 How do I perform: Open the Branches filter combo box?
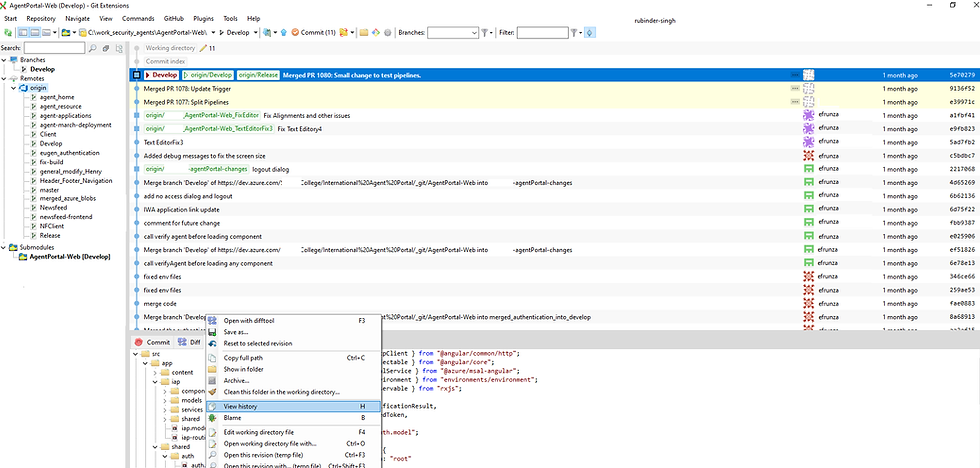452,32
